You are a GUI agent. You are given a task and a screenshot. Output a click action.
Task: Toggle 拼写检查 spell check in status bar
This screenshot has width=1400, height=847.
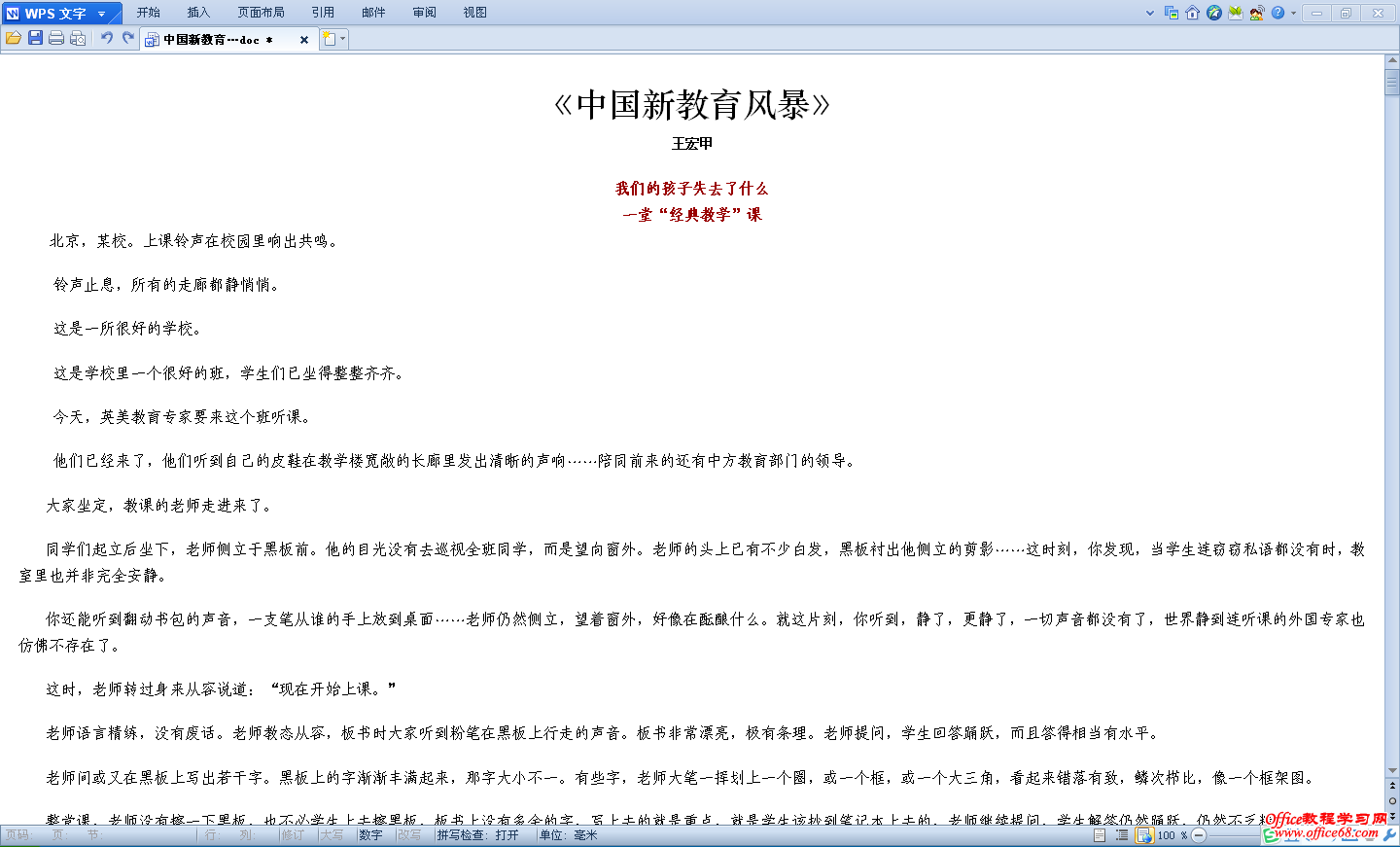point(477,835)
